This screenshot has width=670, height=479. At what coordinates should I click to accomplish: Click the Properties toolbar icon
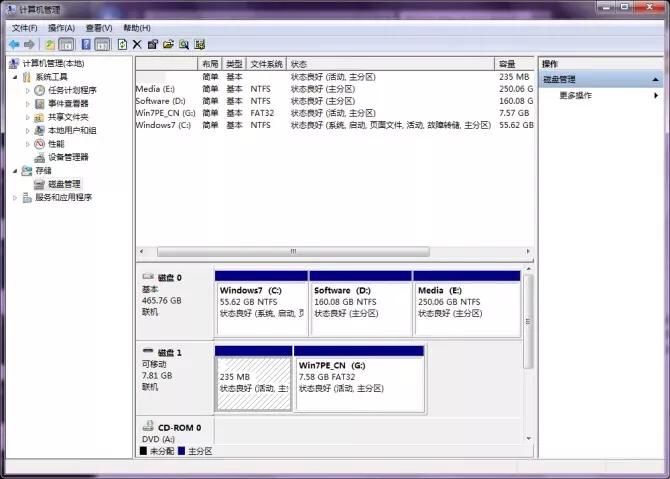click(152, 44)
